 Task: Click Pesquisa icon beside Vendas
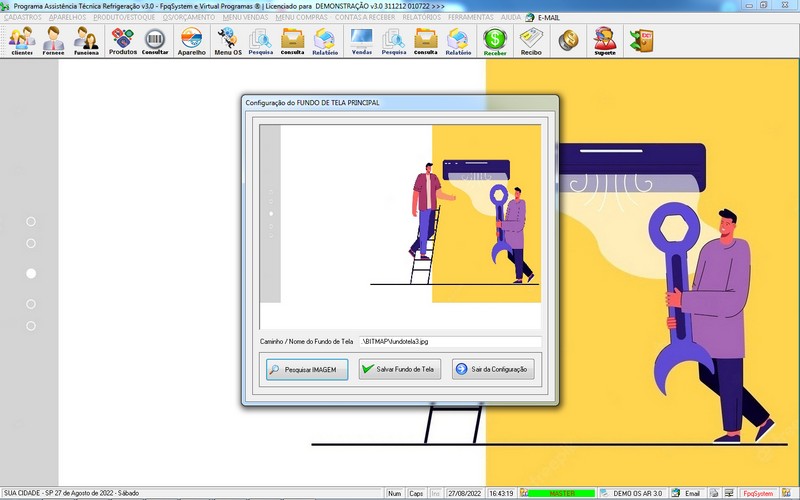click(394, 41)
